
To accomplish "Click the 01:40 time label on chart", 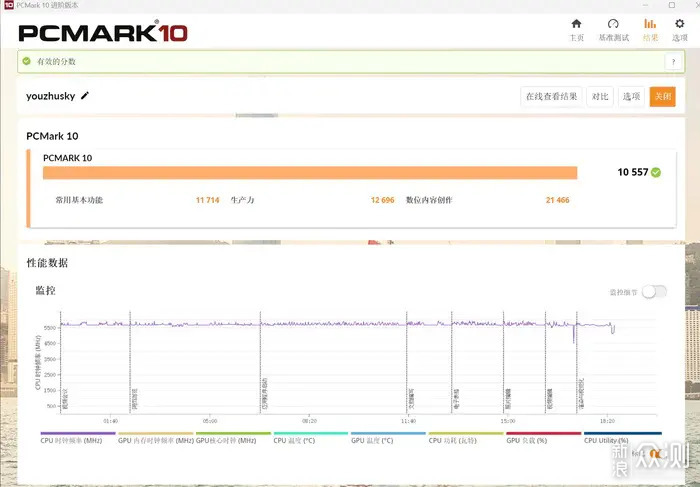I will tap(110, 421).
